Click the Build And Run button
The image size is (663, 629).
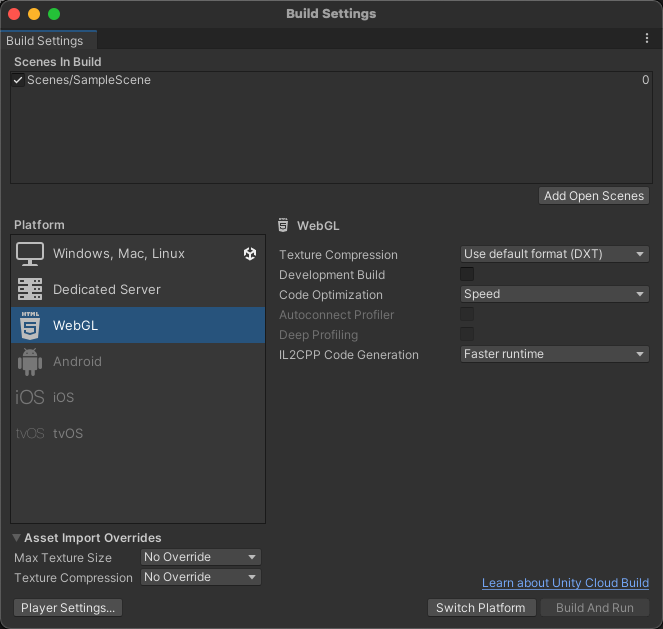click(595, 608)
